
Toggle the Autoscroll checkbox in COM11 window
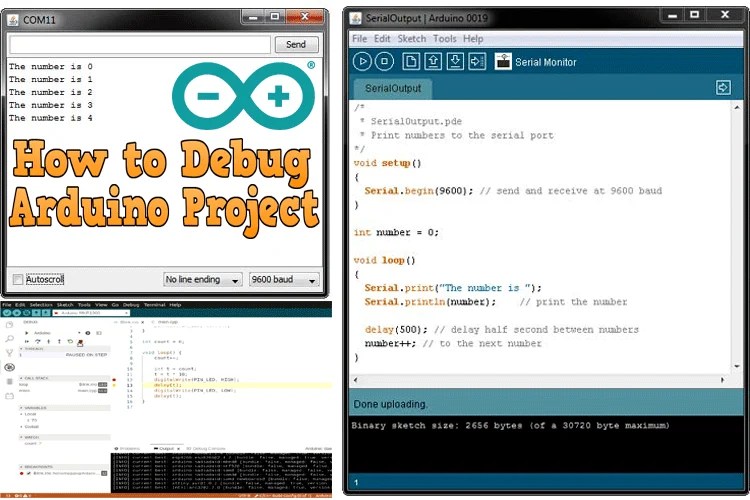(18, 279)
